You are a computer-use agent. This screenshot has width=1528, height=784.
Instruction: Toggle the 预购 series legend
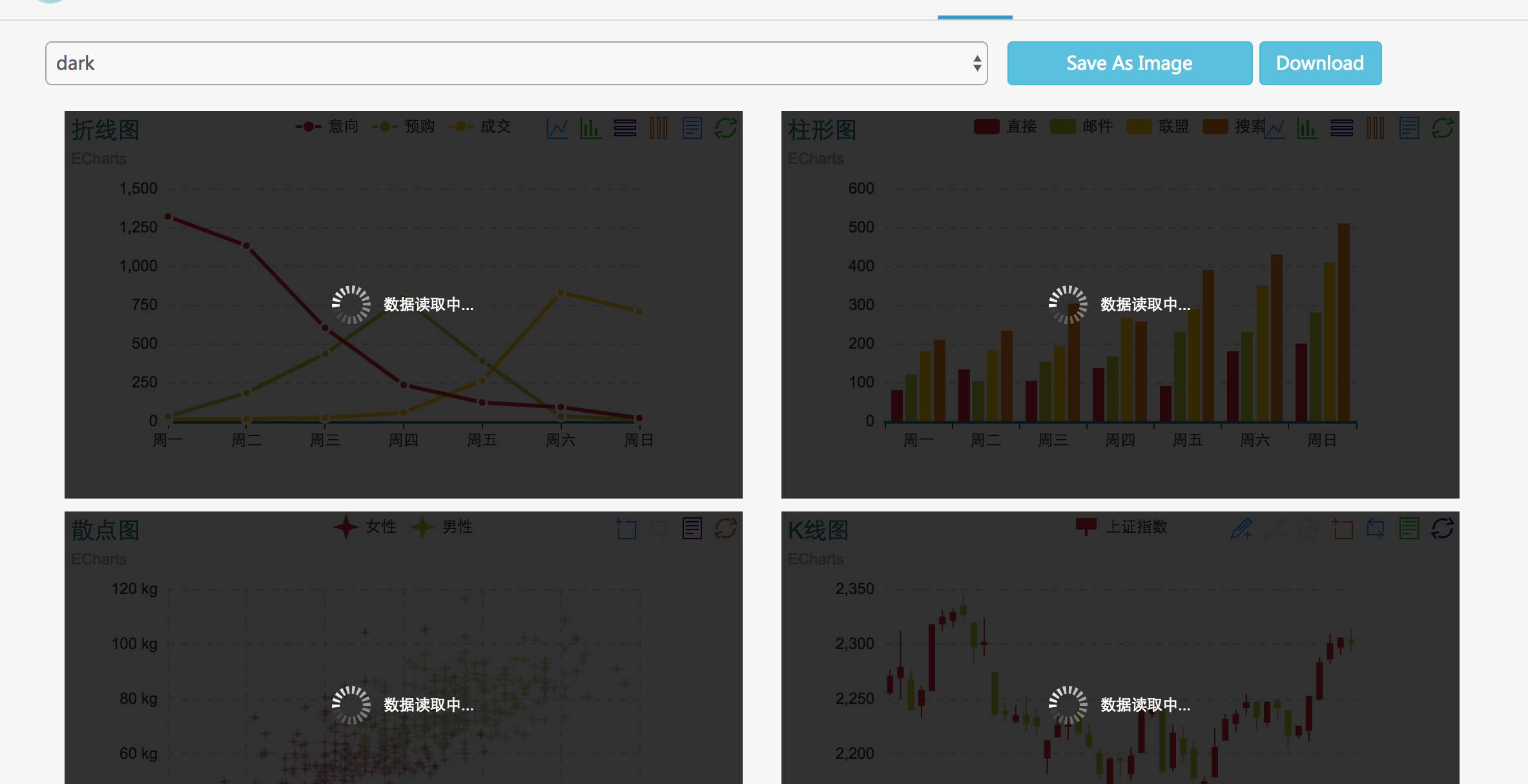click(x=403, y=127)
